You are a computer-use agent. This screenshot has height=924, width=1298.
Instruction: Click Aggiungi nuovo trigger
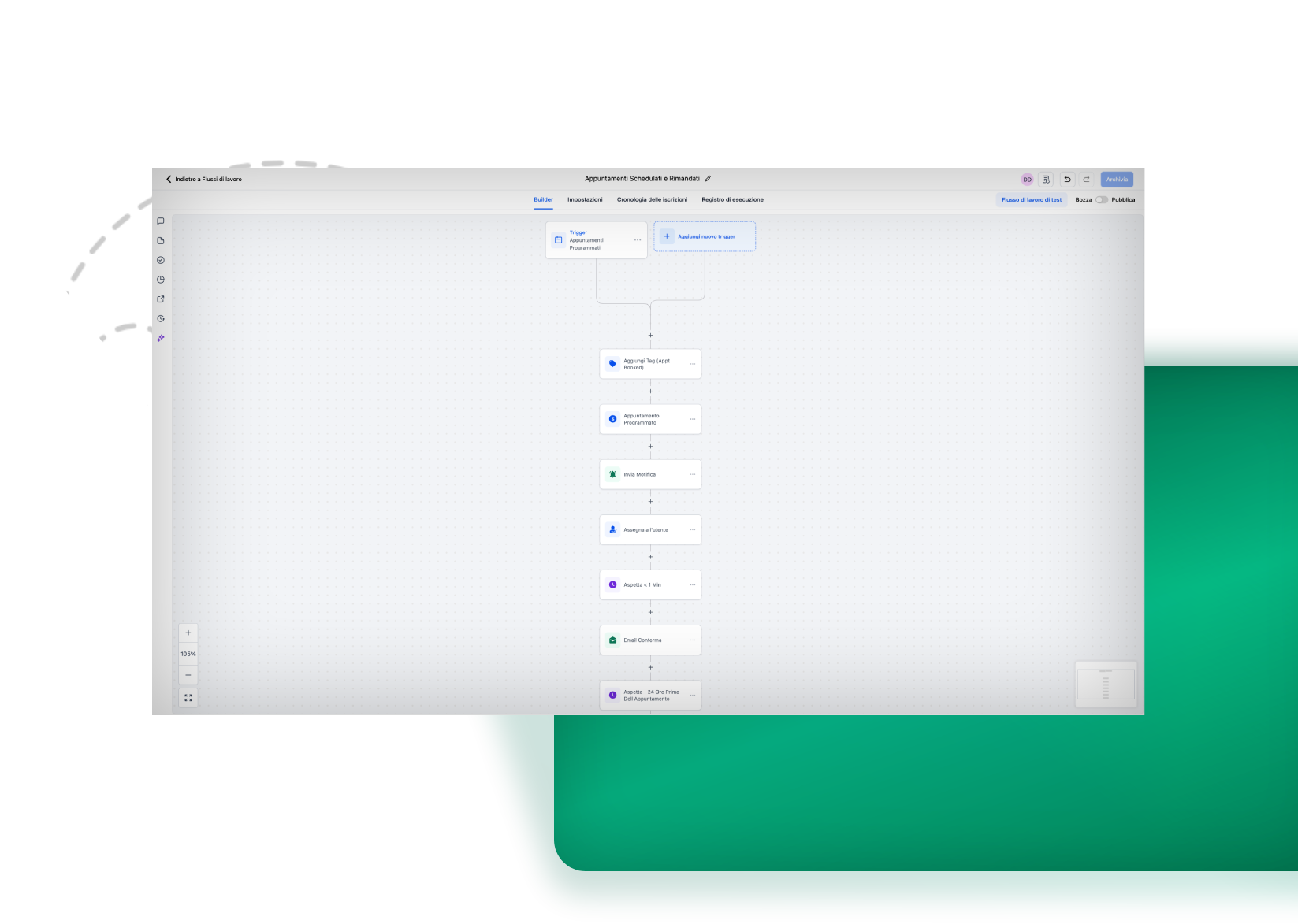(x=705, y=236)
